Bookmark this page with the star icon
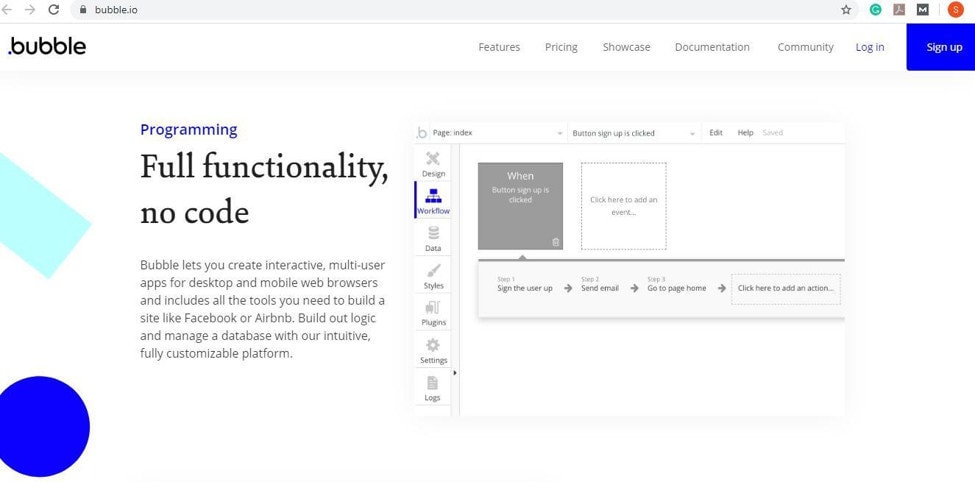The image size is (975, 482). [x=846, y=10]
